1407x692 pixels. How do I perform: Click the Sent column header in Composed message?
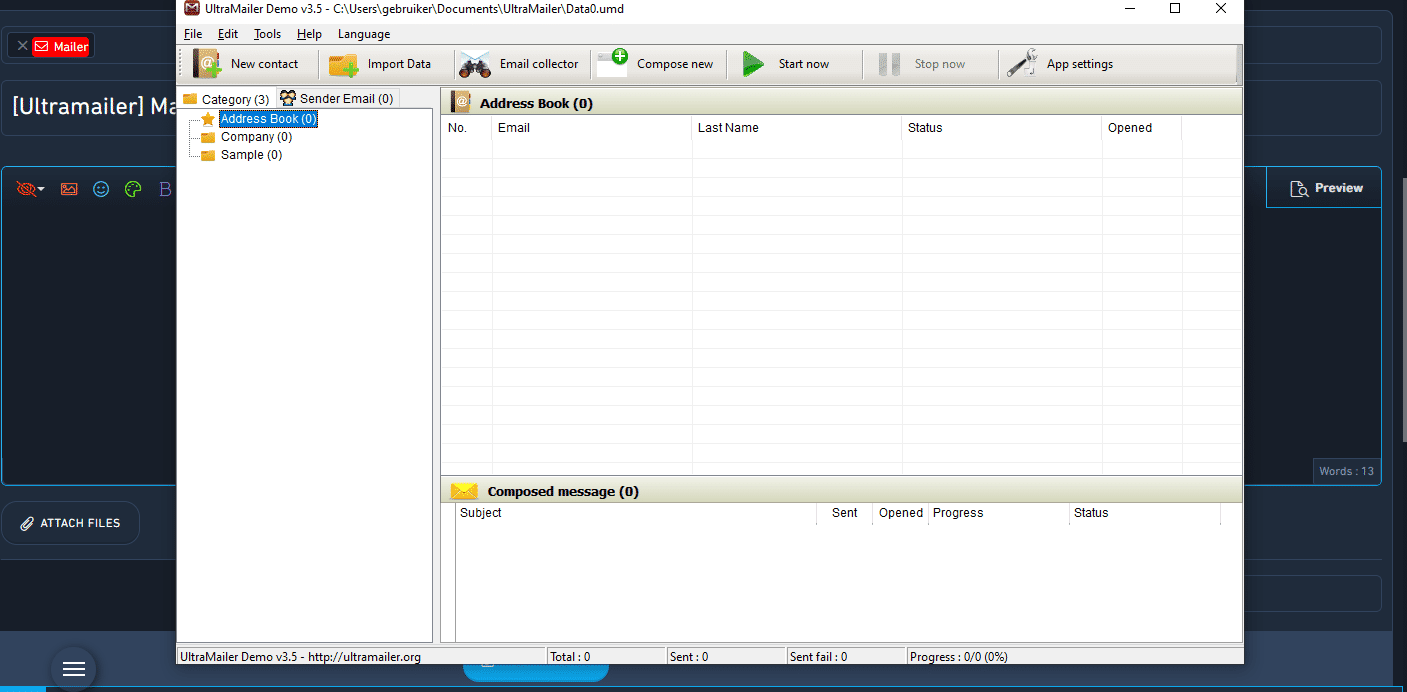845,513
